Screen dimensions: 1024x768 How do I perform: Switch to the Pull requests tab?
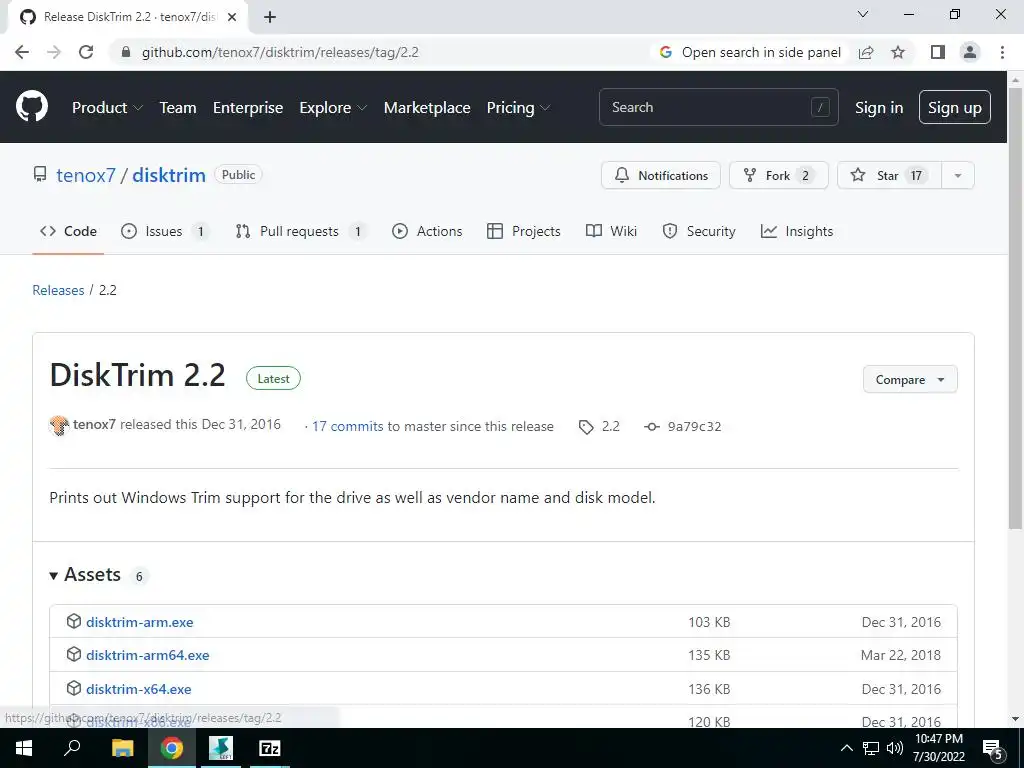pyautogui.click(x=300, y=231)
